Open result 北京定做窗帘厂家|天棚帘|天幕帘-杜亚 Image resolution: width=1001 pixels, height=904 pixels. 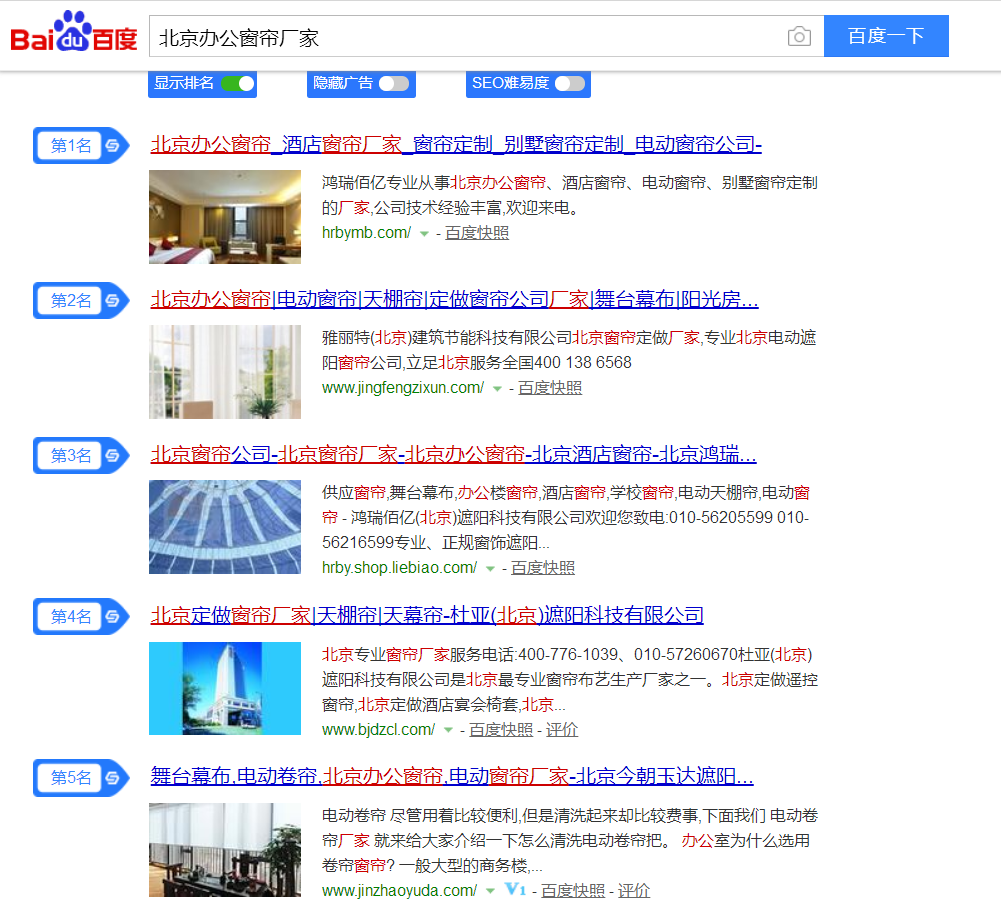coord(427,615)
